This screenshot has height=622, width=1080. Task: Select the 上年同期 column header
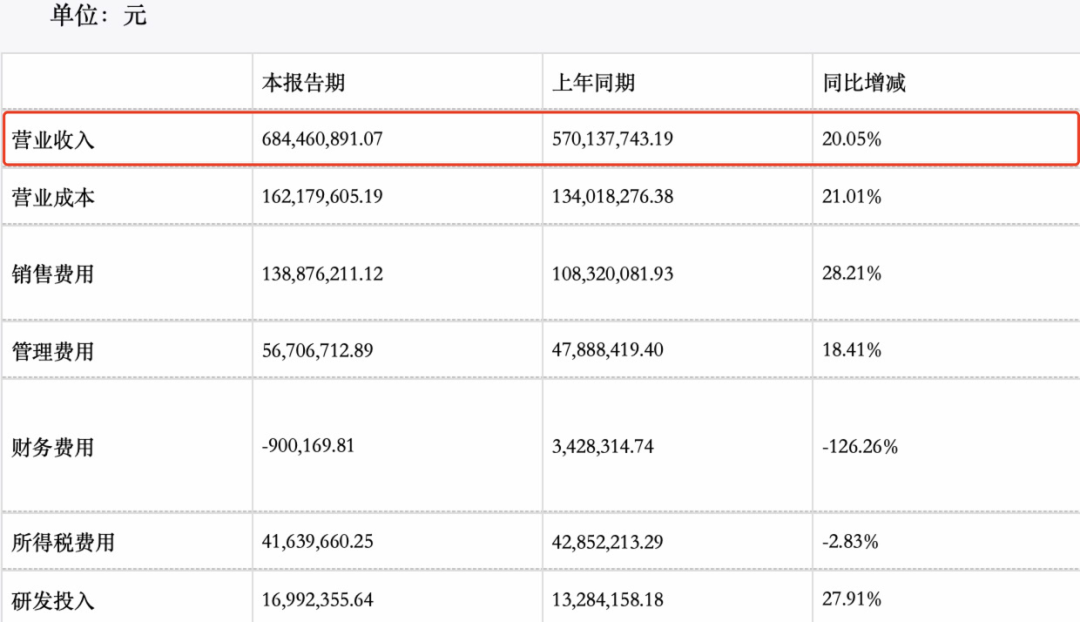(593, 83)
